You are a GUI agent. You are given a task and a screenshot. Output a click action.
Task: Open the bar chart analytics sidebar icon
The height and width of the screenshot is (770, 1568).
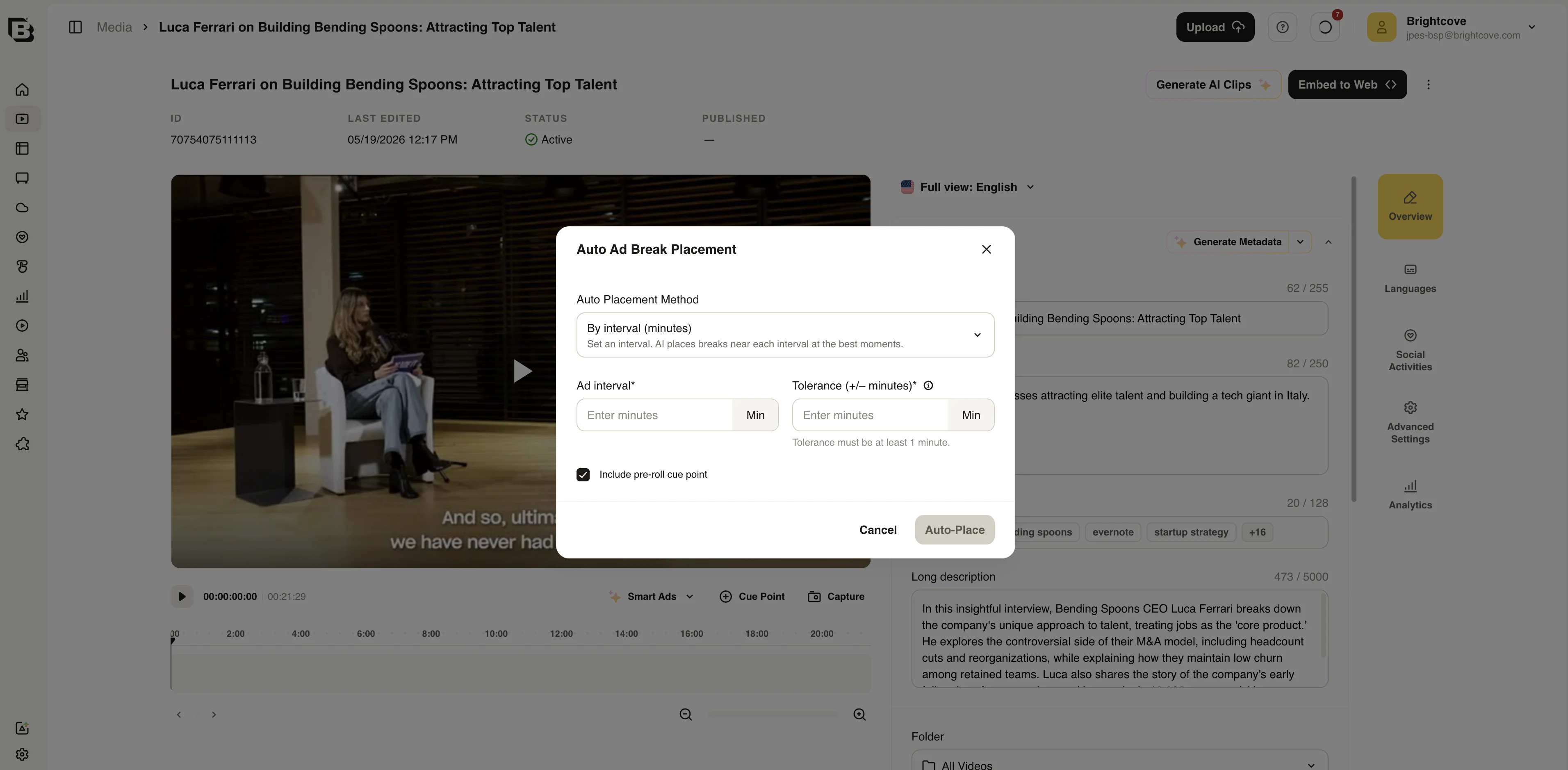pos(22,296)
